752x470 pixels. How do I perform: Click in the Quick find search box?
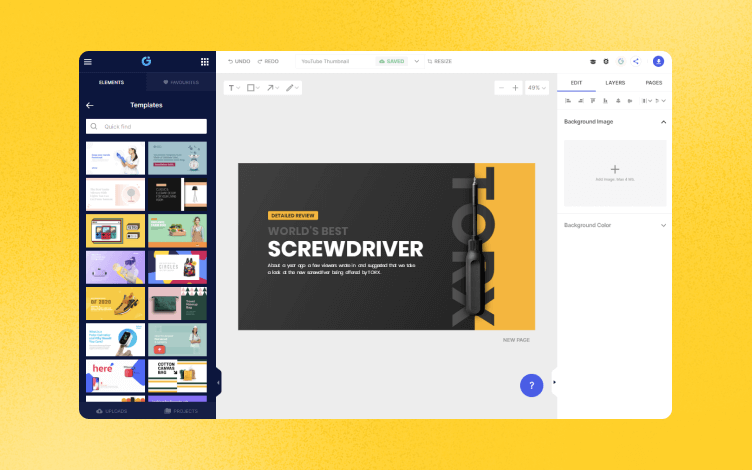click(146, 127)
